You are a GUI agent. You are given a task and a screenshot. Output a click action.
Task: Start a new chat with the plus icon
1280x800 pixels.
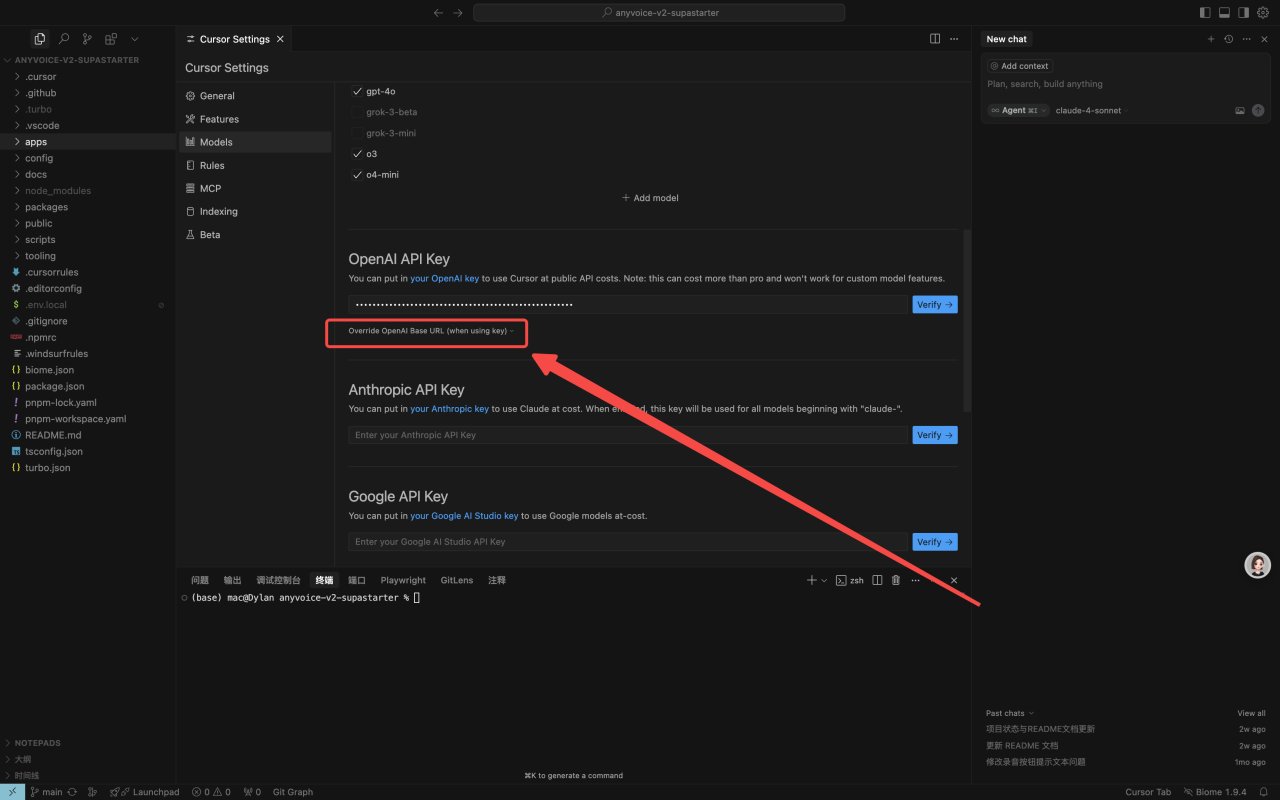[1210, 39]
